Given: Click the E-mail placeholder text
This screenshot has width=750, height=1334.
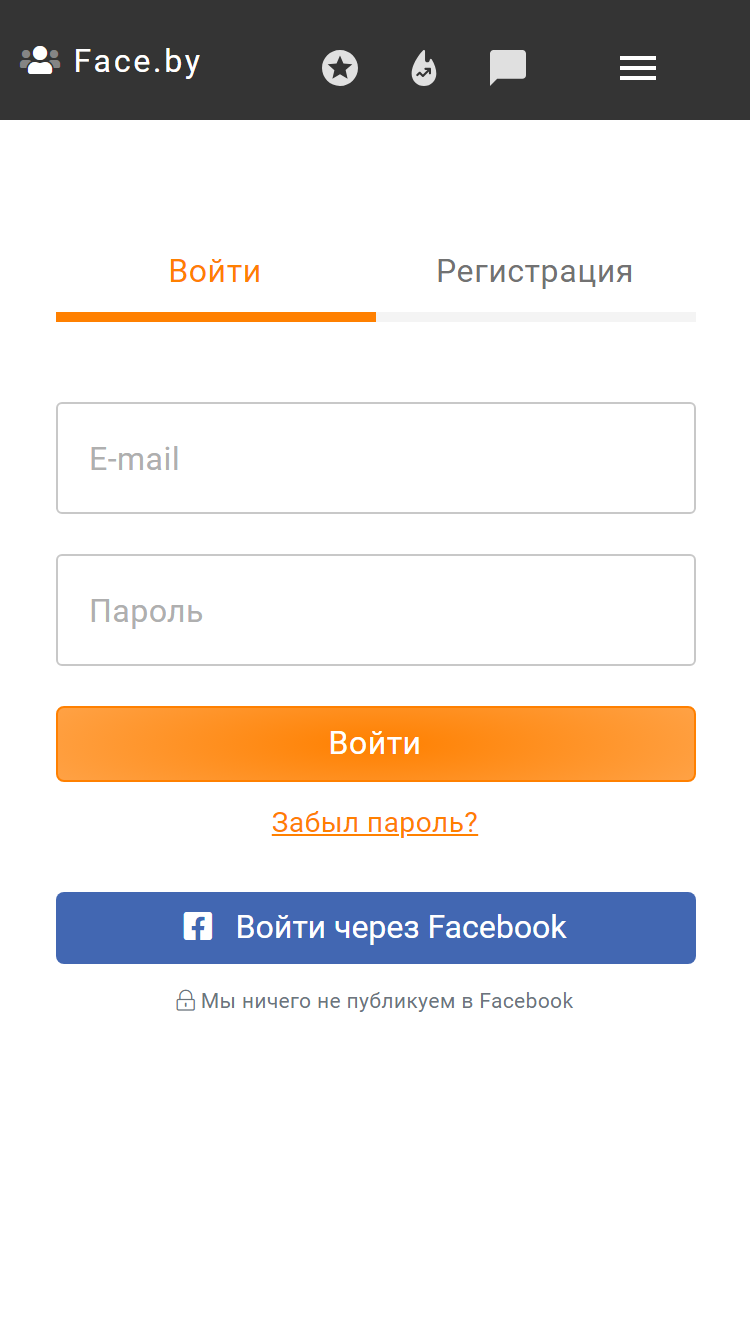Looking at the screenshot, I should (134, 459).
